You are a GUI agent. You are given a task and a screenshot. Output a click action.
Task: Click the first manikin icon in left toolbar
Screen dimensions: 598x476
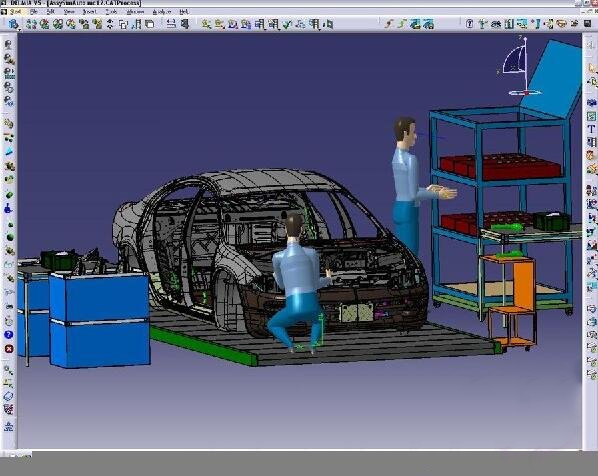[x=8, y=44]
